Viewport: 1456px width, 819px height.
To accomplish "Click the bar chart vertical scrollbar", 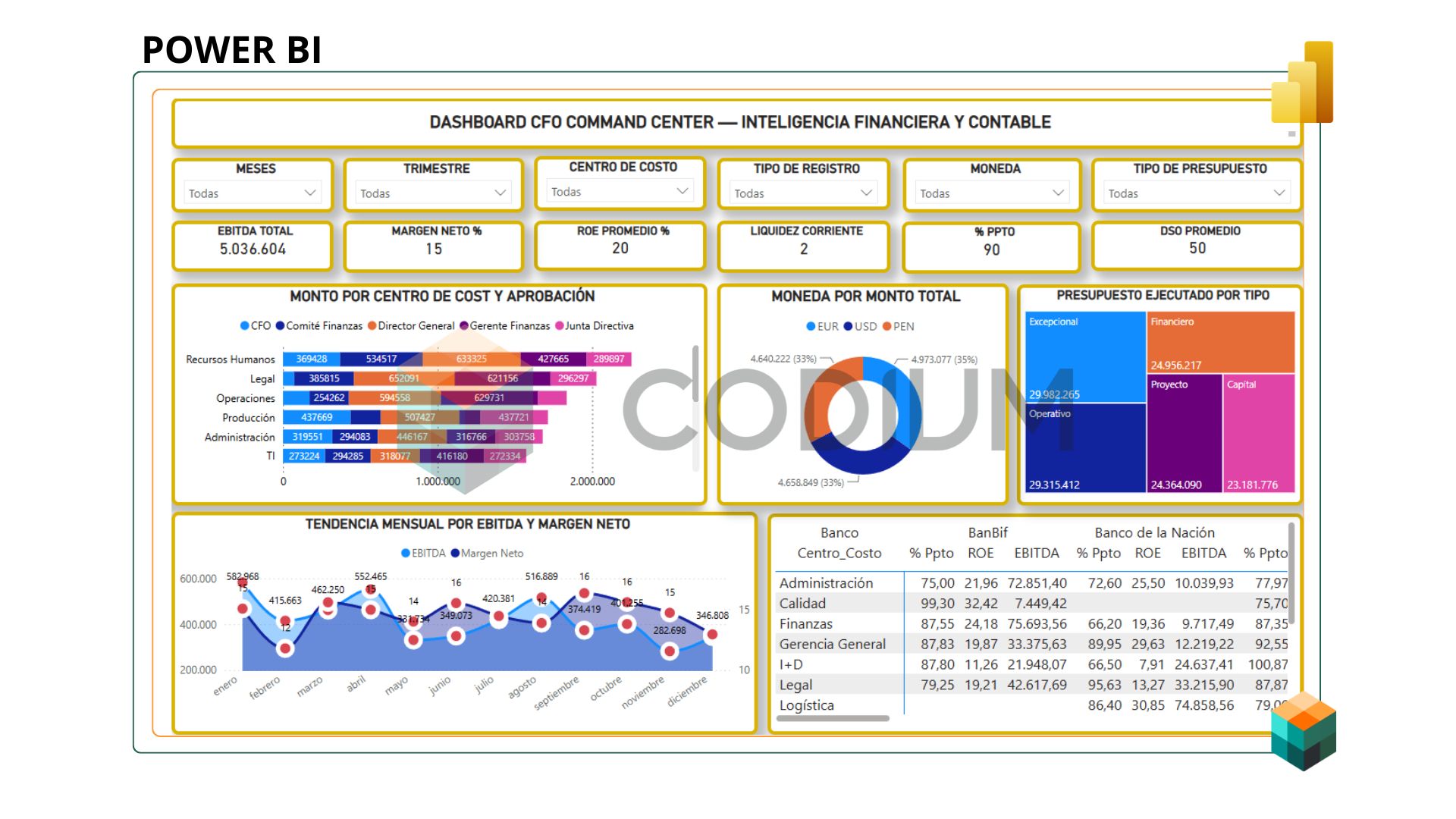I will click(695, 374).
